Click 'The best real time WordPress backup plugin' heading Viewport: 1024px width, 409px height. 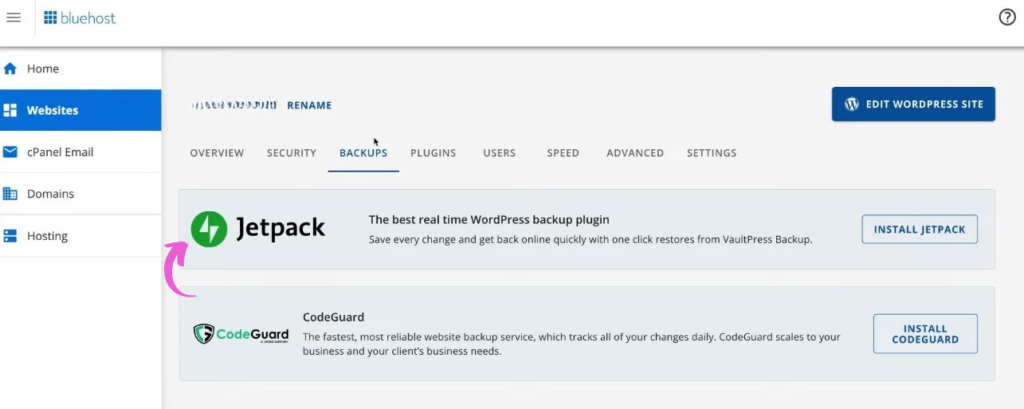click(x=488, y=220)
